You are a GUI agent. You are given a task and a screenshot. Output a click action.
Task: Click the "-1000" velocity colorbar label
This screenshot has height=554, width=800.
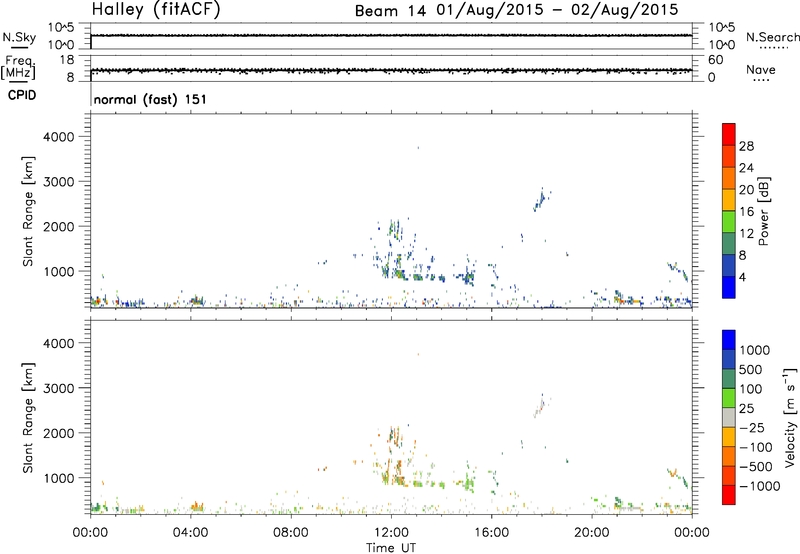point(759,486)
